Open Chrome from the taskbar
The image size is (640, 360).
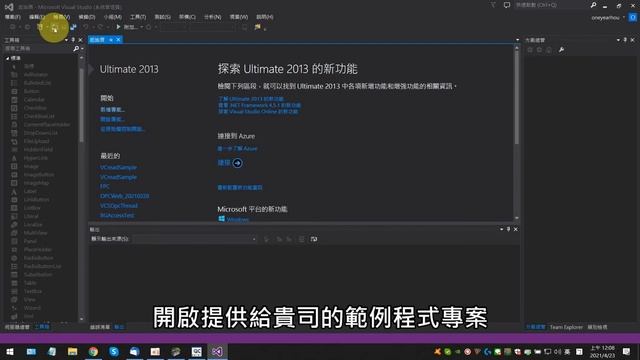coord(93,351)
